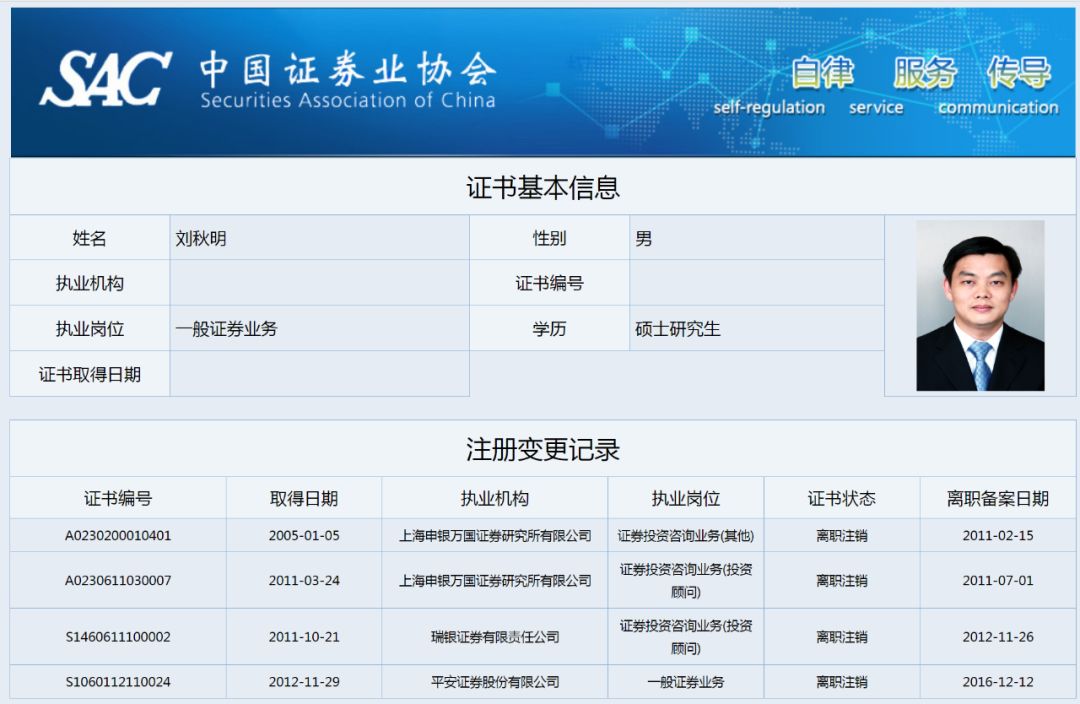Image resolution: width=1080 pixels, height=704 pixels.
Task: Click the 硕士研究生 education value
Action: (x=677, y=329)
